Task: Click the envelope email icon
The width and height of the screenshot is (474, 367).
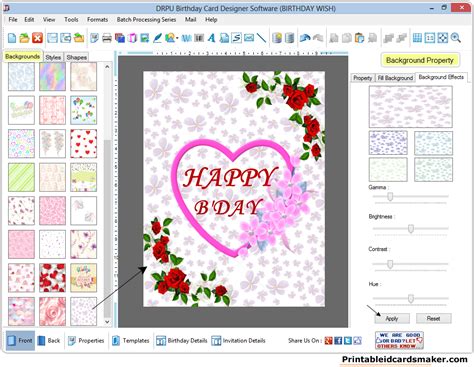Action: point(249,38)
